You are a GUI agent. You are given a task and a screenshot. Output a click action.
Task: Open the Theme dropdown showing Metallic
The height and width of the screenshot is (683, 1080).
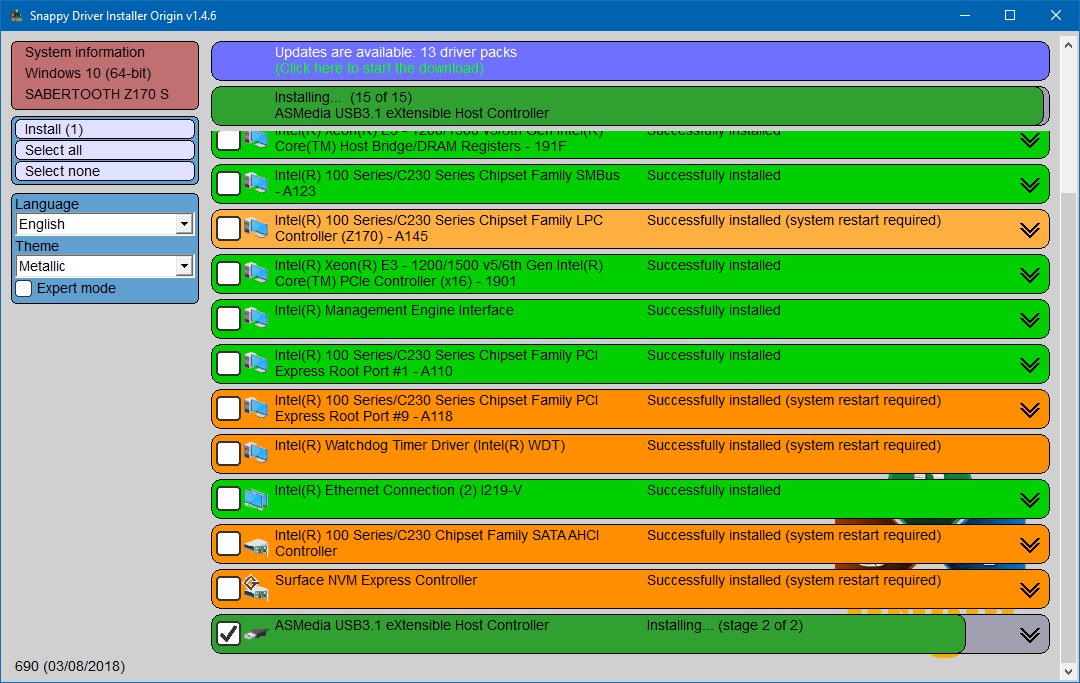pos(105,266)
